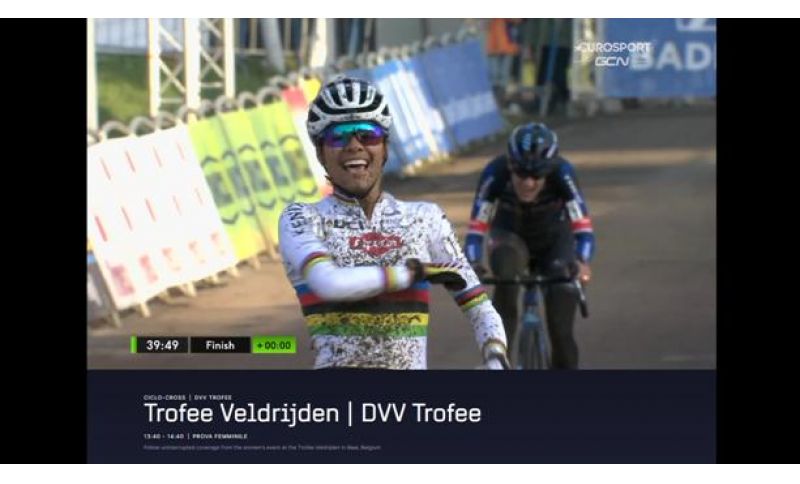This screenshot has height=484, width=800.
Task: Click the white helmet of leading rider
Action: point(349,106)
